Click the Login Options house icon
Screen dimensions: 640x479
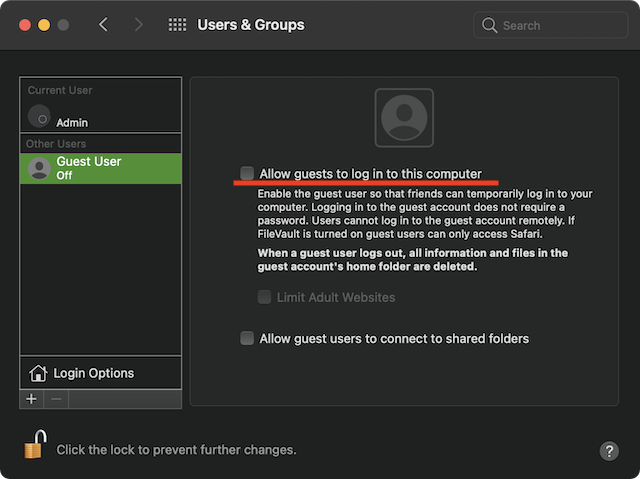pyautogui.click(x=38, y=373)
